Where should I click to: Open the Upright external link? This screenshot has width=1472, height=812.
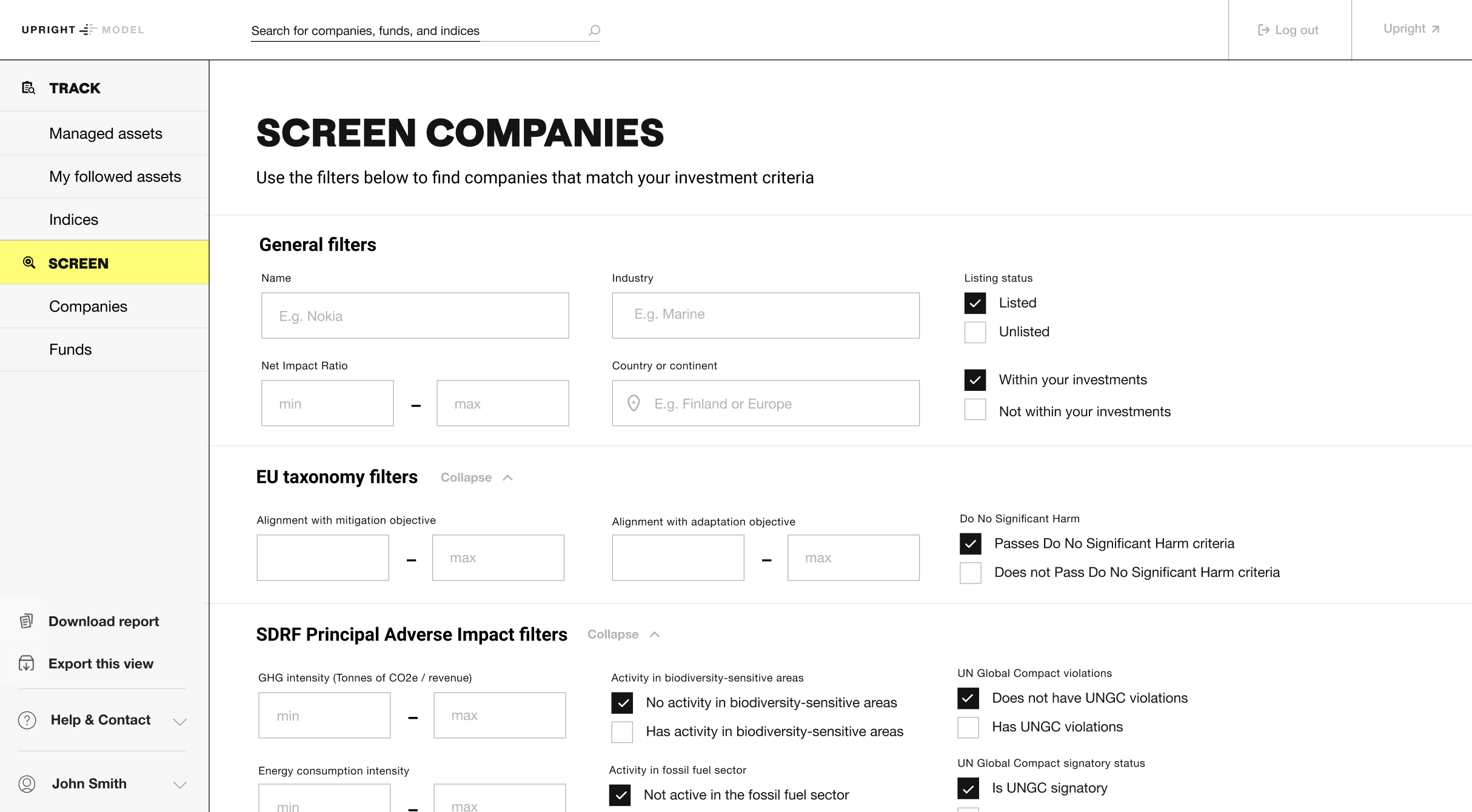(1411, 29)
